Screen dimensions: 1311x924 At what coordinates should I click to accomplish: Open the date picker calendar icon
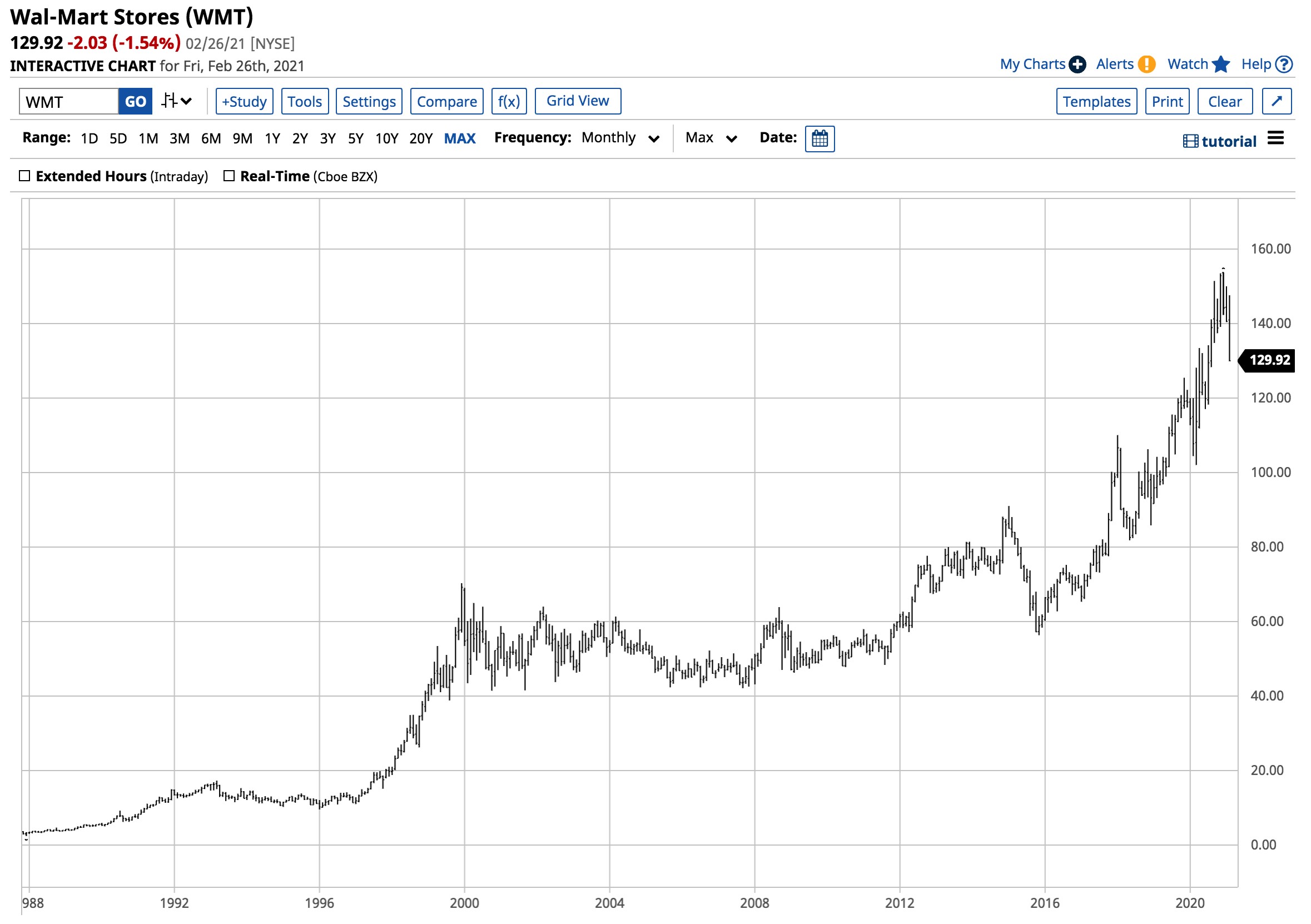pos(820,139)
